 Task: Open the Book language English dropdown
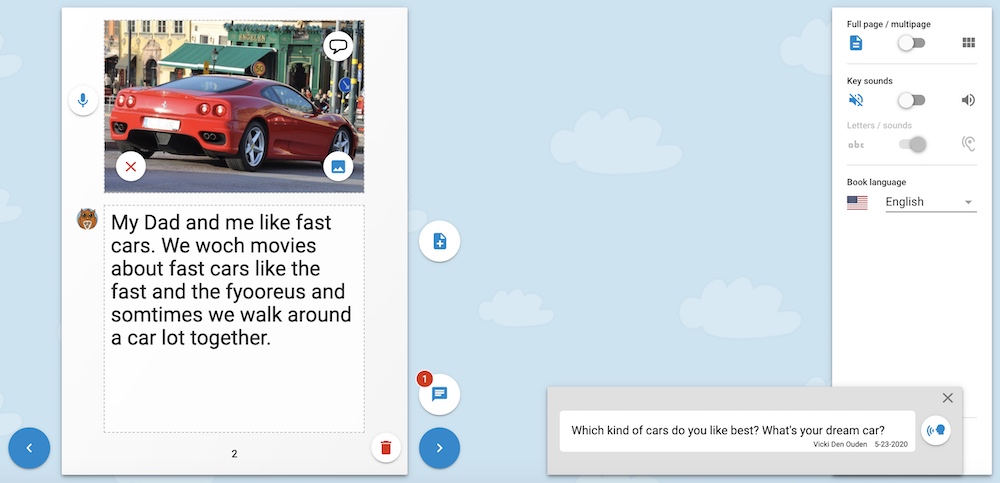click(x=930, y=202)
